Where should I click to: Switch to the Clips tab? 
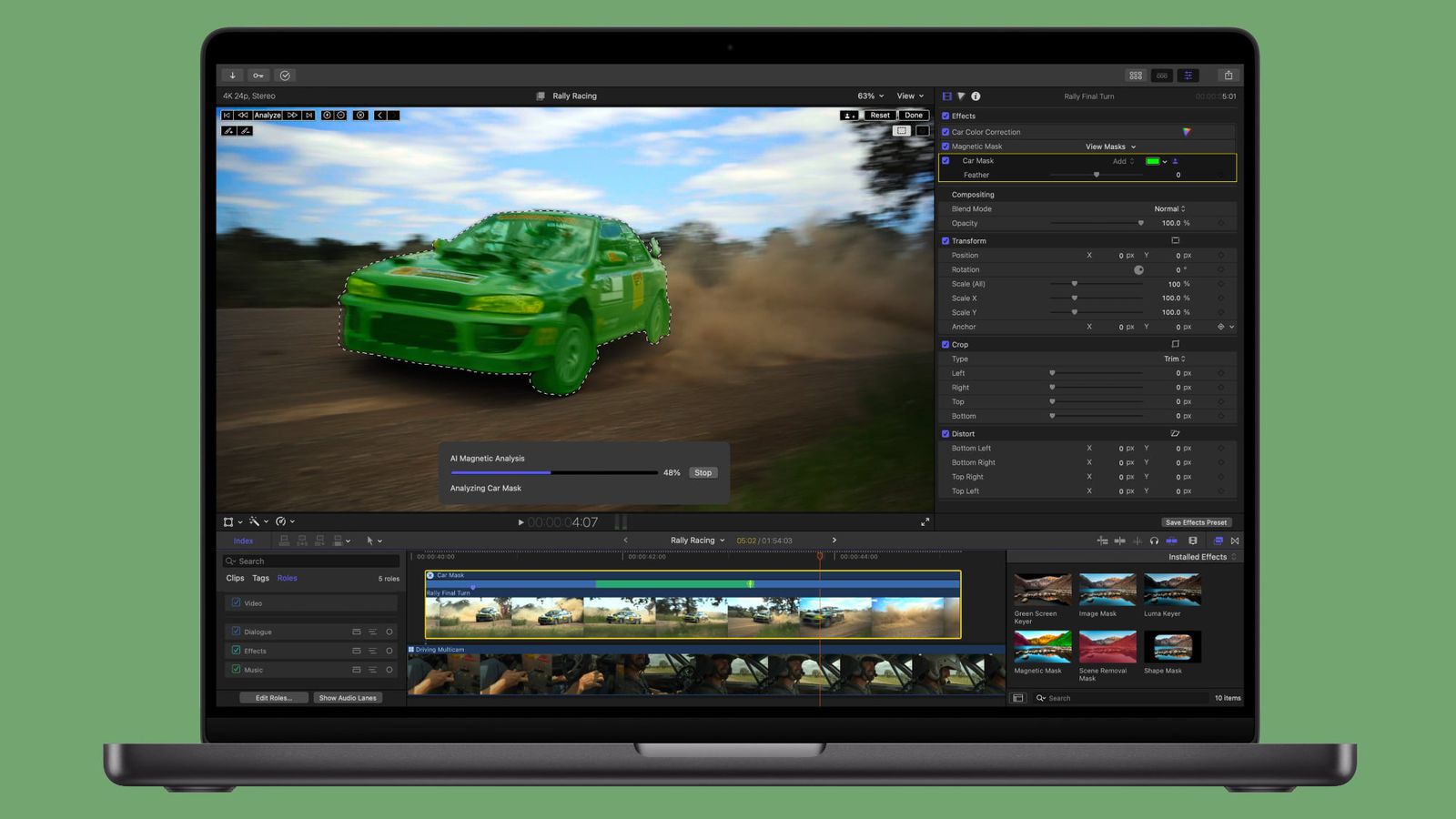pyautogui.click(x=234, y=578)
